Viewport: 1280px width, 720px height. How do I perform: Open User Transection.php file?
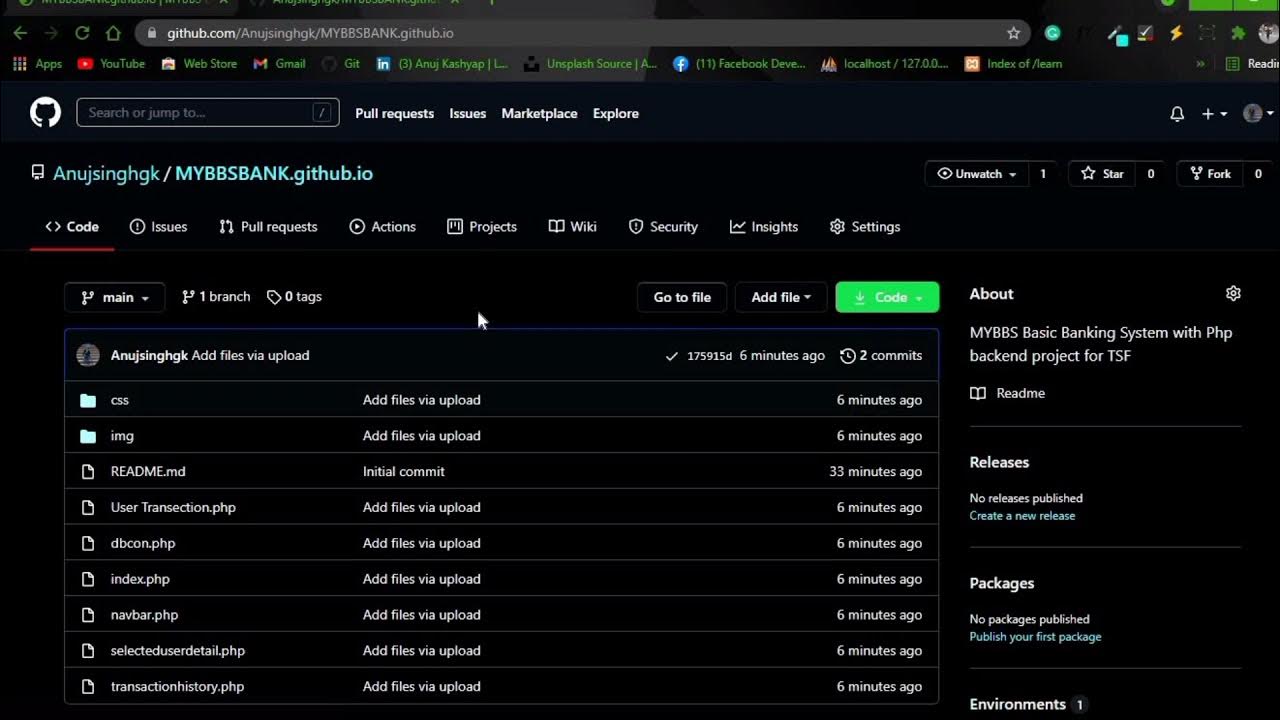[173, 507]
